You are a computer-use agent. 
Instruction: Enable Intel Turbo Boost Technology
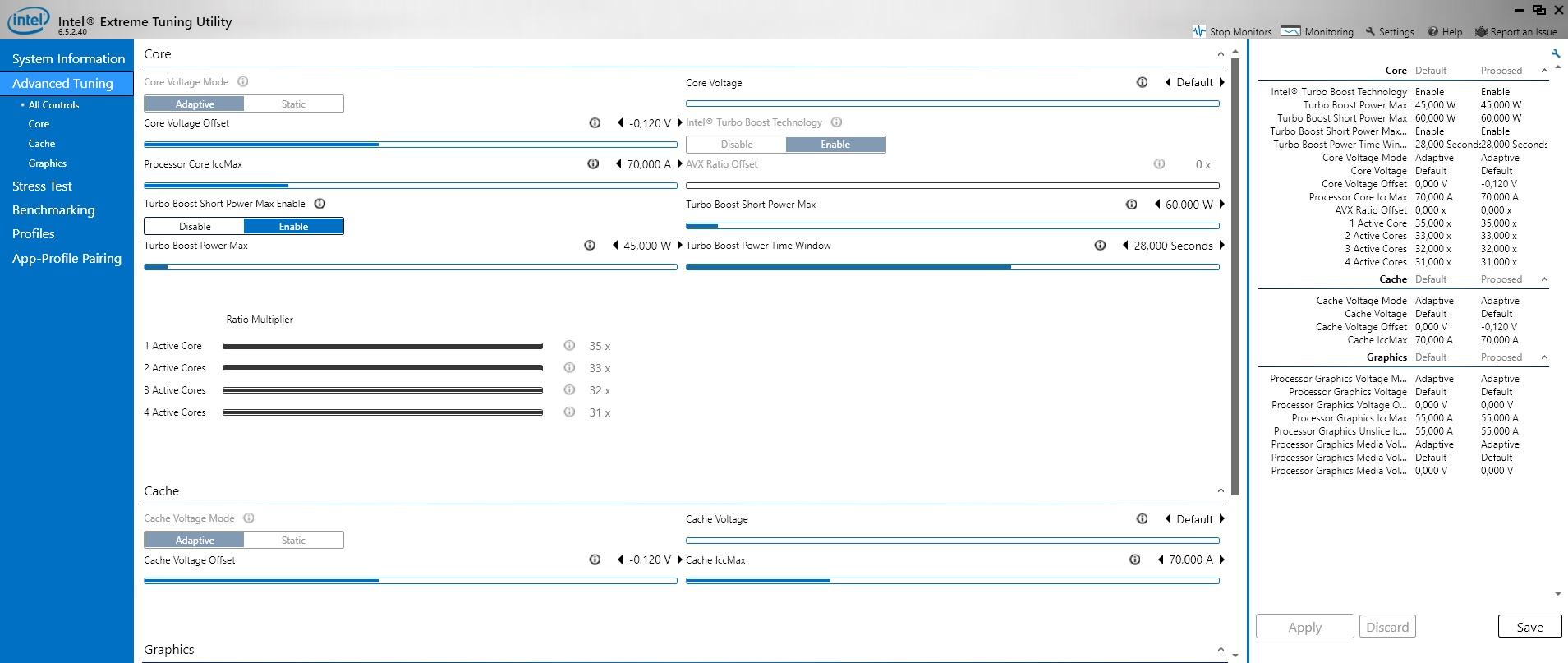835,145
